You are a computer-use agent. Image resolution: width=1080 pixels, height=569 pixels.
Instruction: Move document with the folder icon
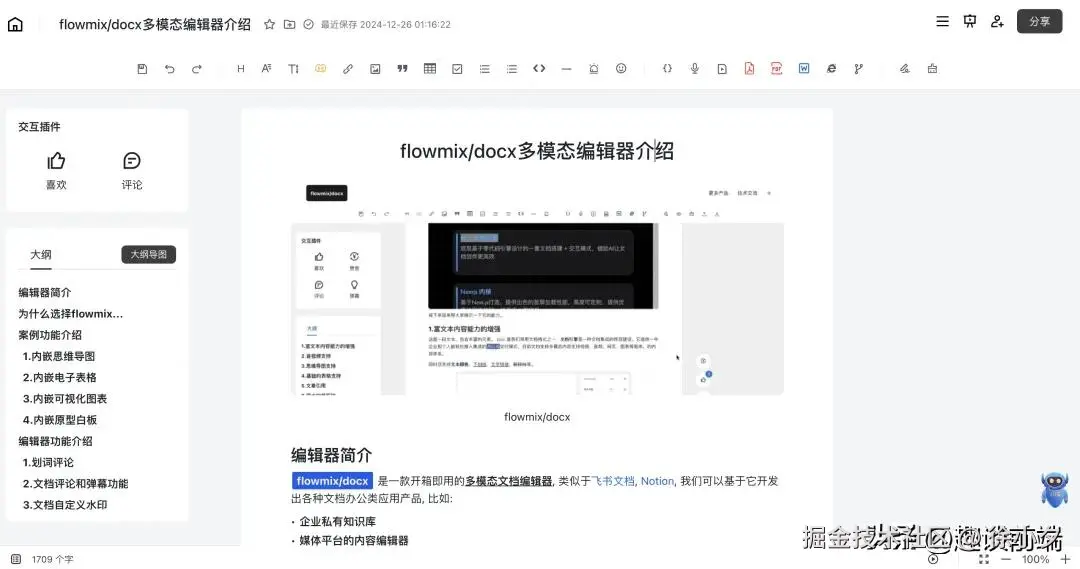289,24
